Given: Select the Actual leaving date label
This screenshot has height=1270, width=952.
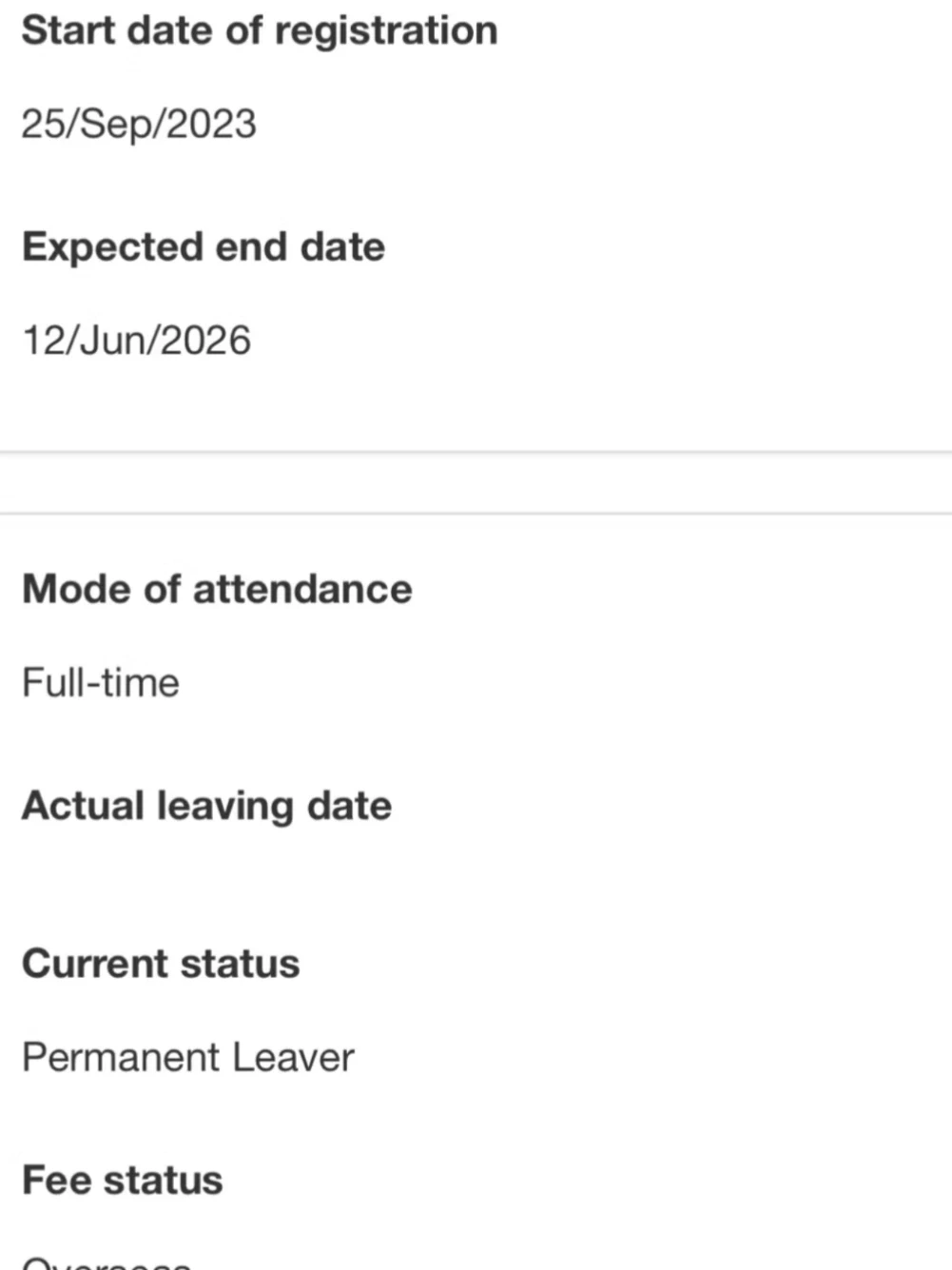Looking at the screenshot, I should pos(206,806).
